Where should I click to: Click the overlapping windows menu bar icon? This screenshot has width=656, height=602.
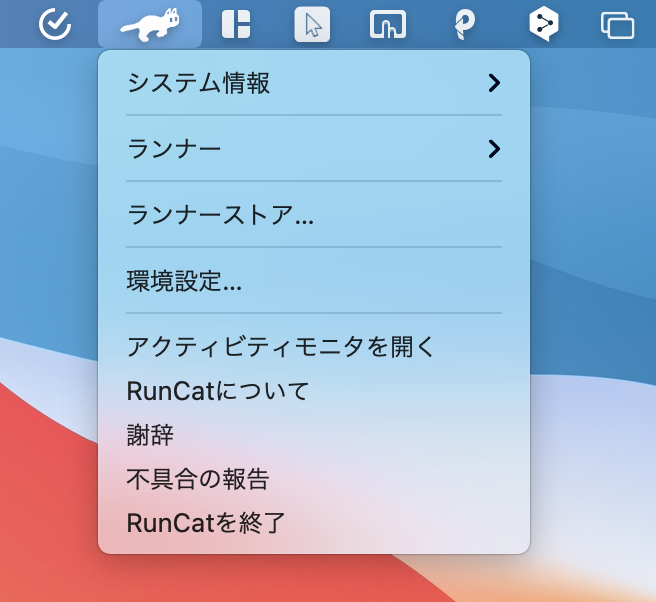point(618,25)
